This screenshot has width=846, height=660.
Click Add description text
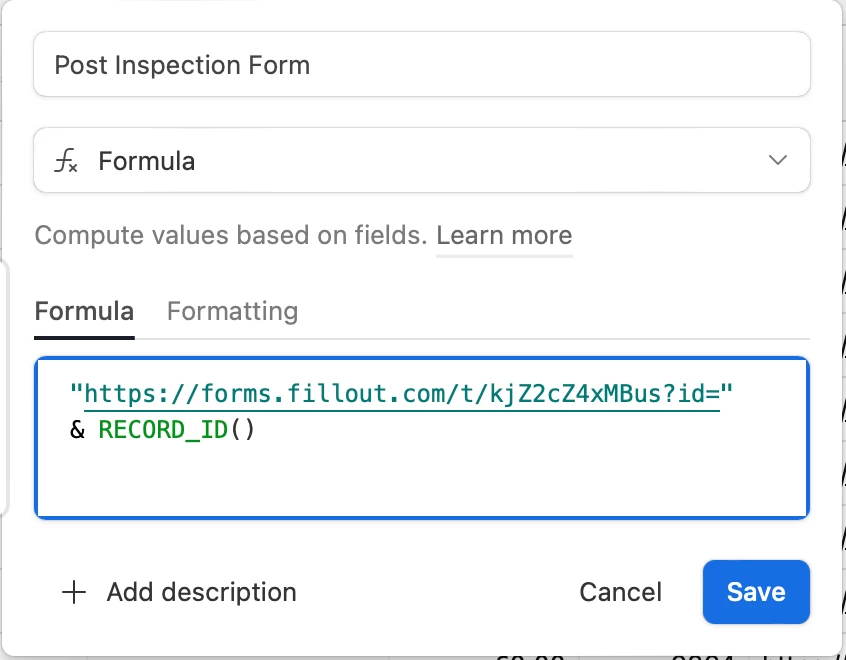pyautogui.click(x=201, y=592)
